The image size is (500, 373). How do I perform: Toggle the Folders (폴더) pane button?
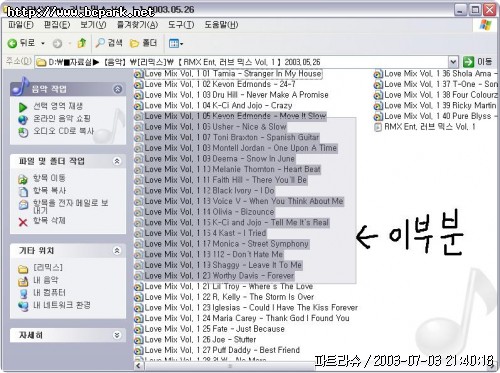143,43
